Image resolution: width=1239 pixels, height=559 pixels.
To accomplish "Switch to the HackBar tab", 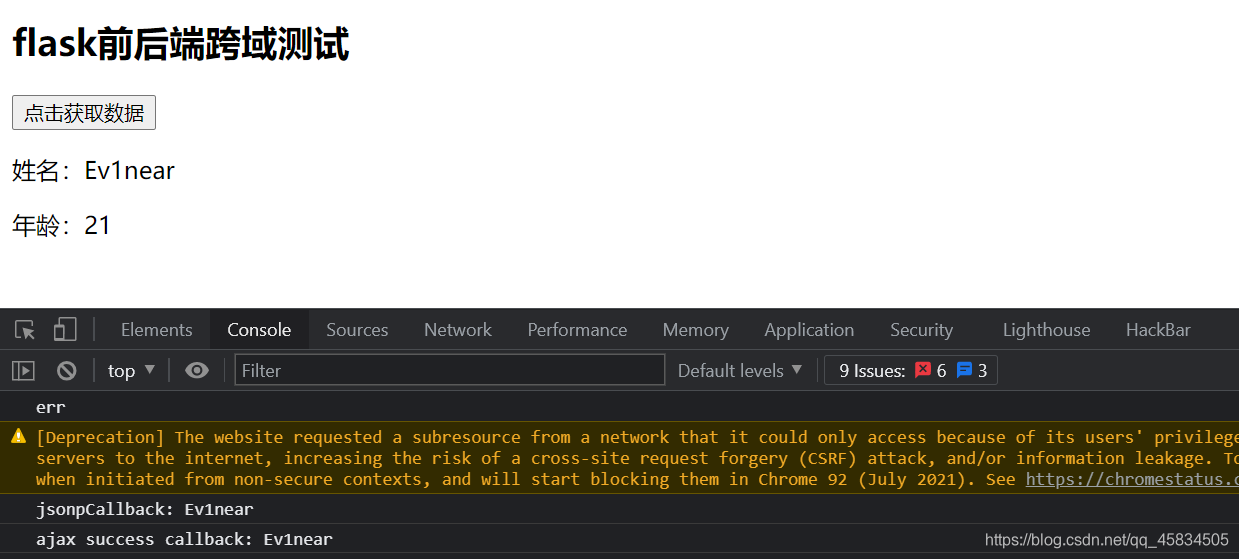I will (x=1158, y=330).
